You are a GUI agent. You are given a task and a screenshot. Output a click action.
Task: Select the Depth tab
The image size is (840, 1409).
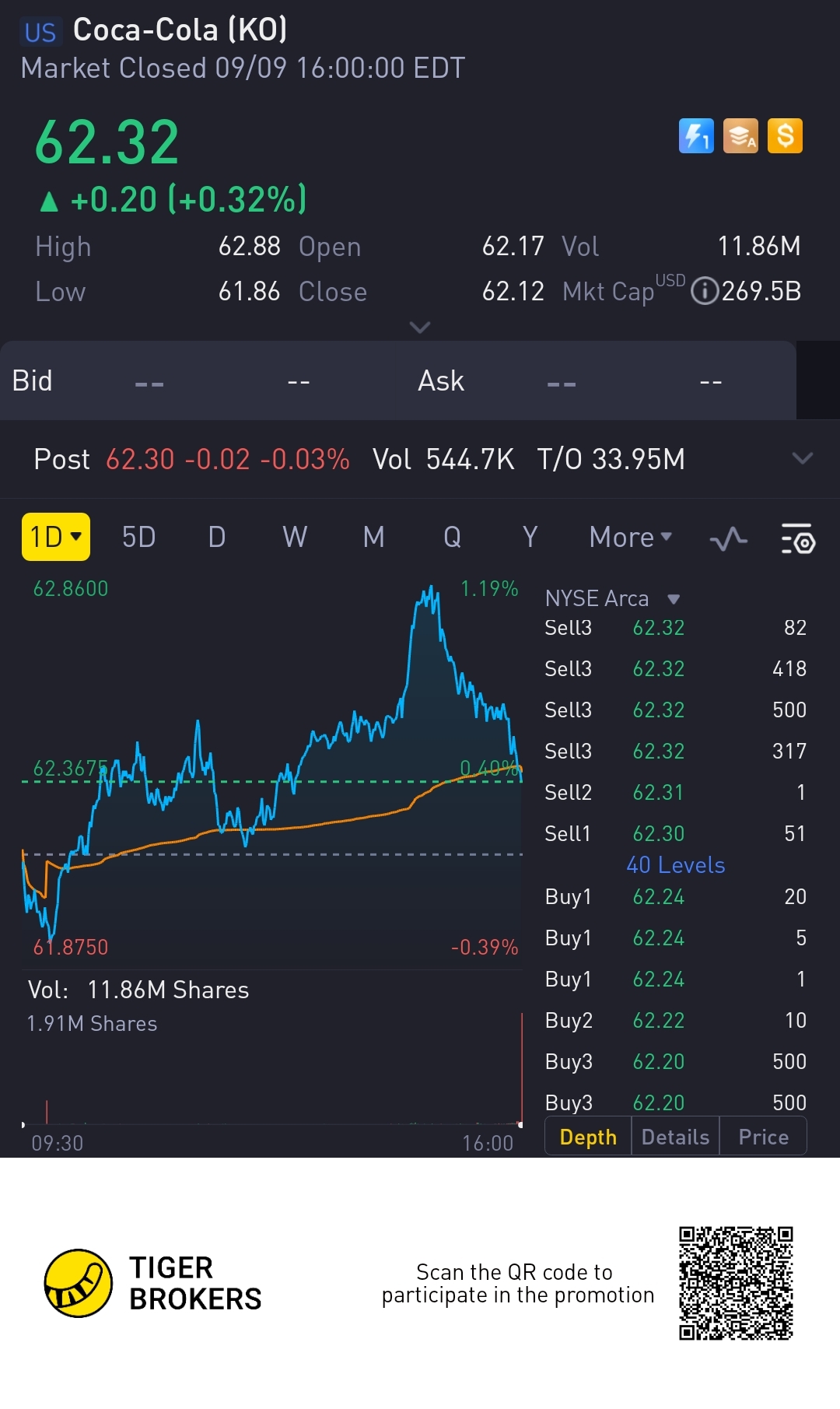[588, 1137]
